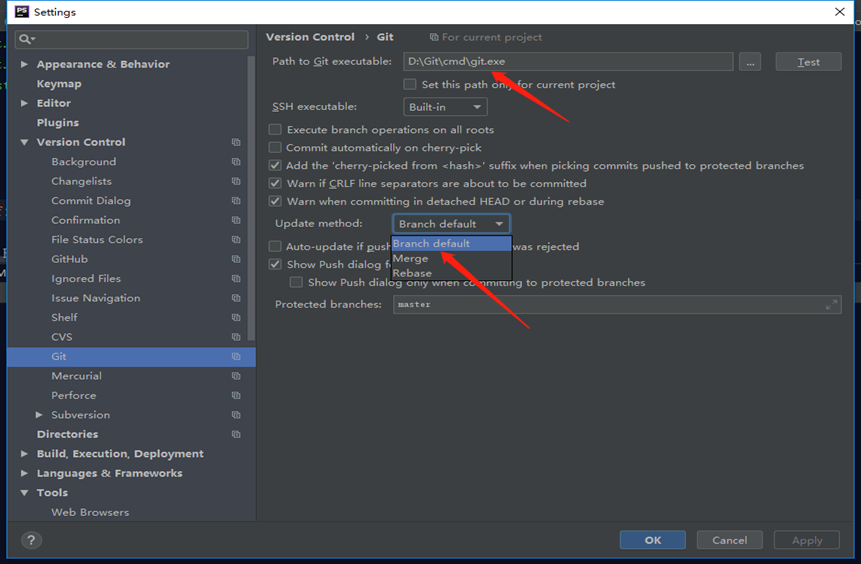Open the Keymap settings page

pyautogui.click(x=59, y=84)
